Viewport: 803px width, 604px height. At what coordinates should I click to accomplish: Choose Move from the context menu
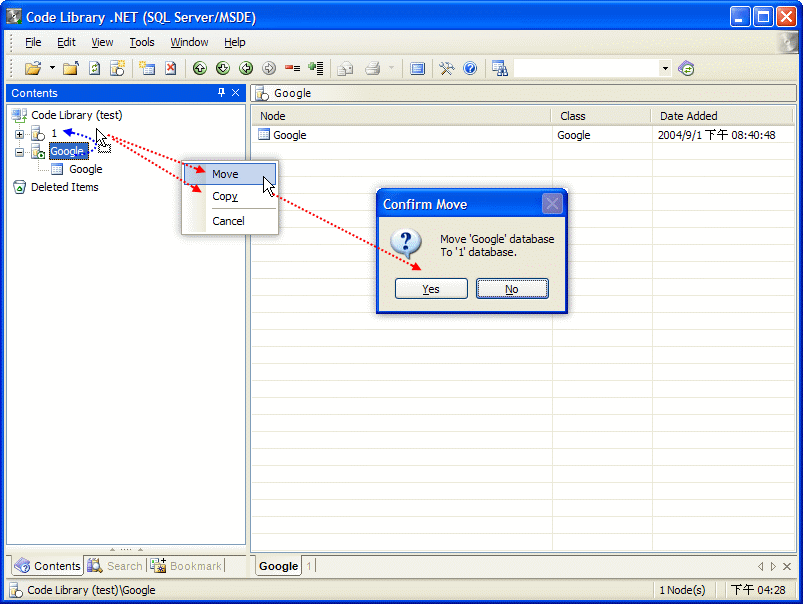tap(230, 174)
